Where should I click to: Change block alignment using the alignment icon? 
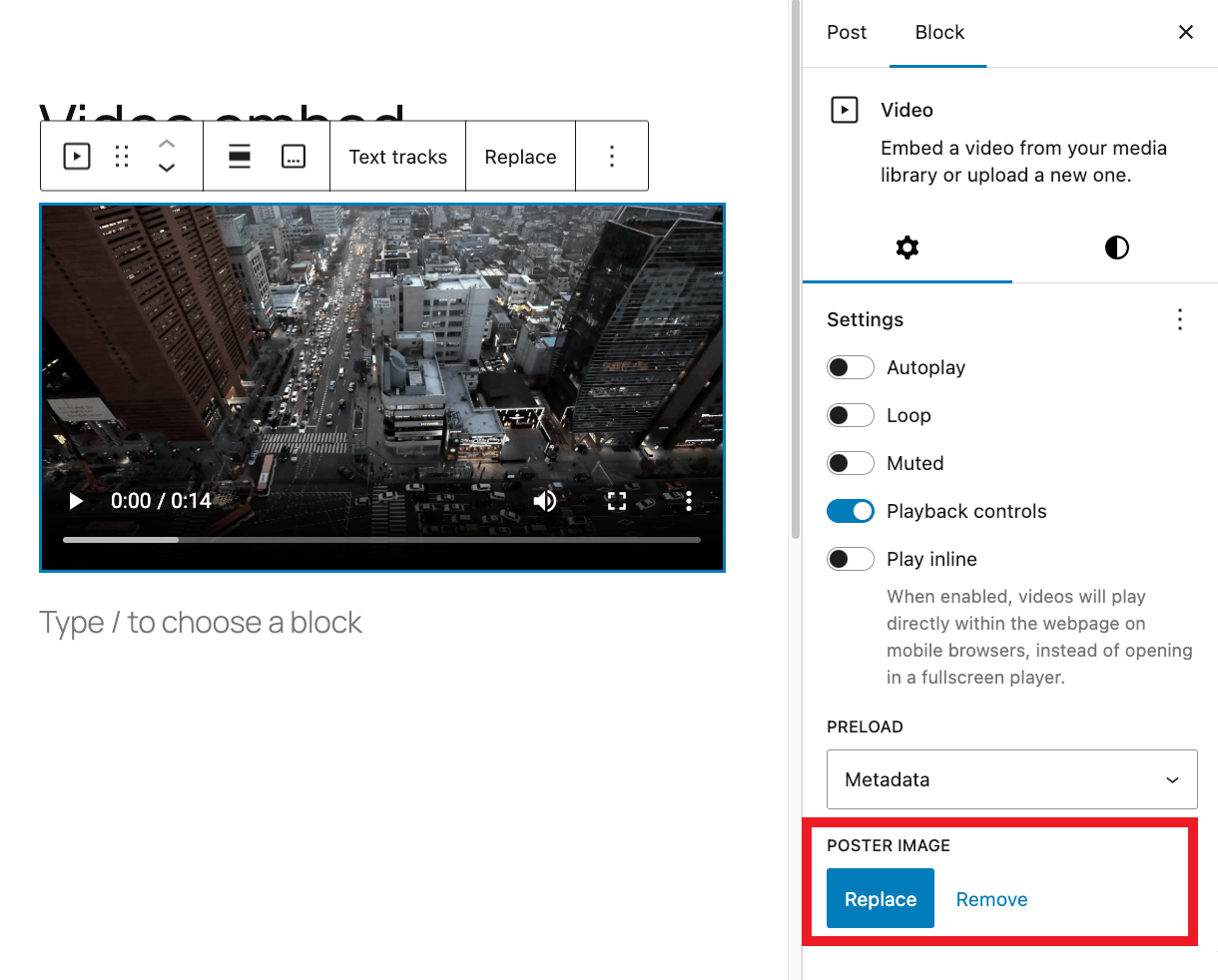tap(240, 156)
